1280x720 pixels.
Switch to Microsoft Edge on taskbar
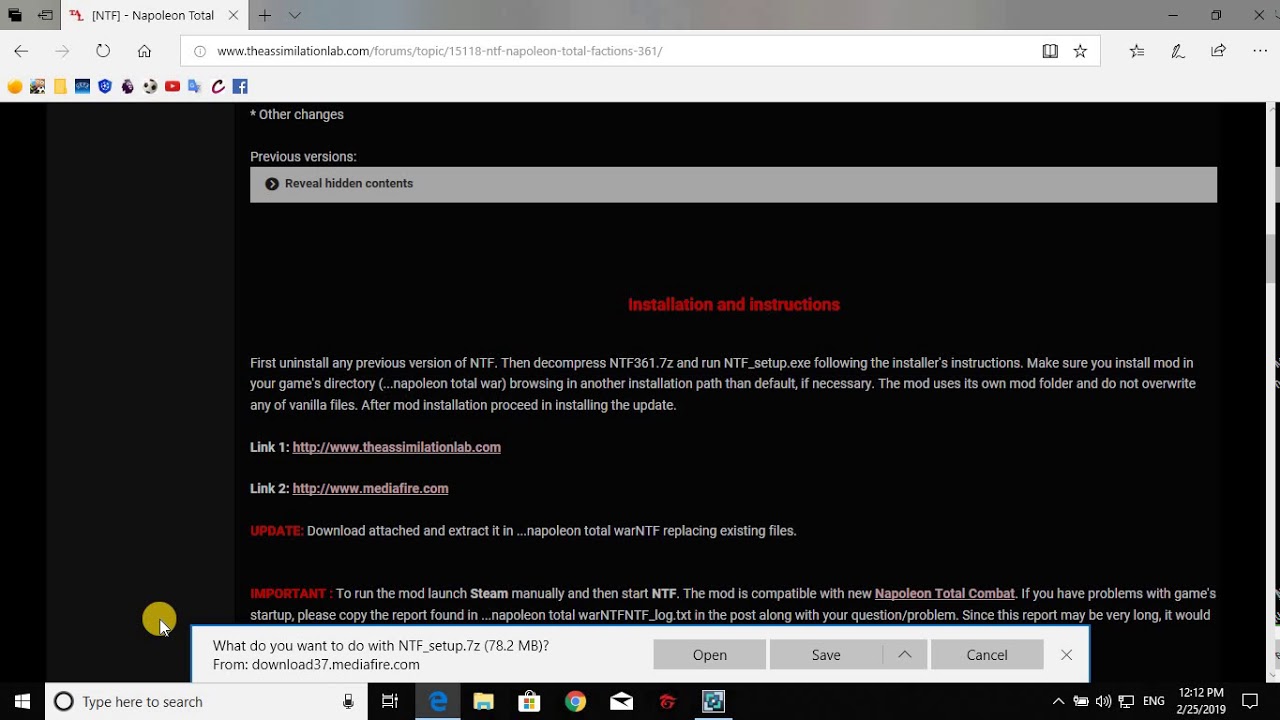[x=438, y=702]
